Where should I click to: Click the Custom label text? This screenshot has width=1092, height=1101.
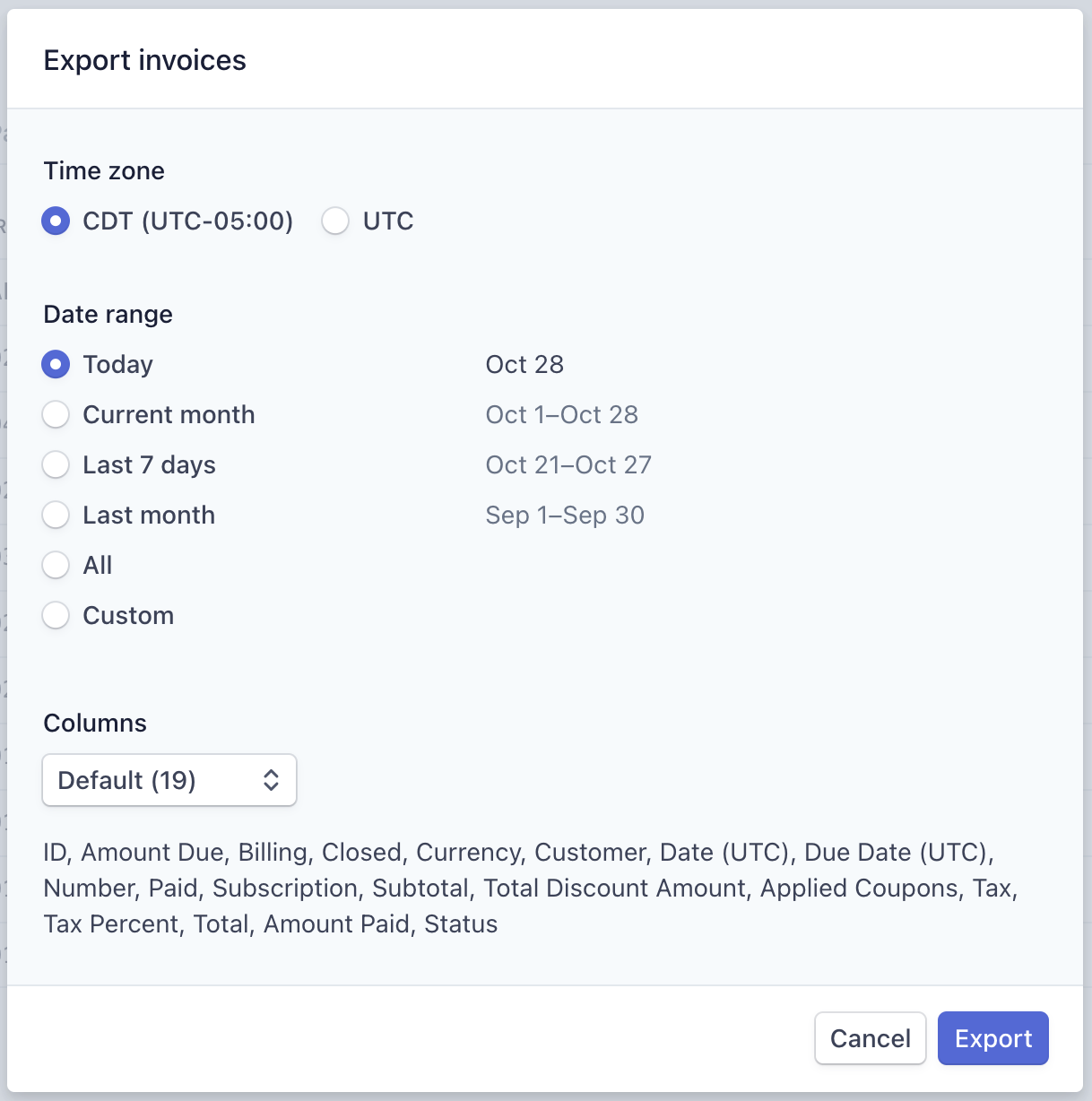128,615
